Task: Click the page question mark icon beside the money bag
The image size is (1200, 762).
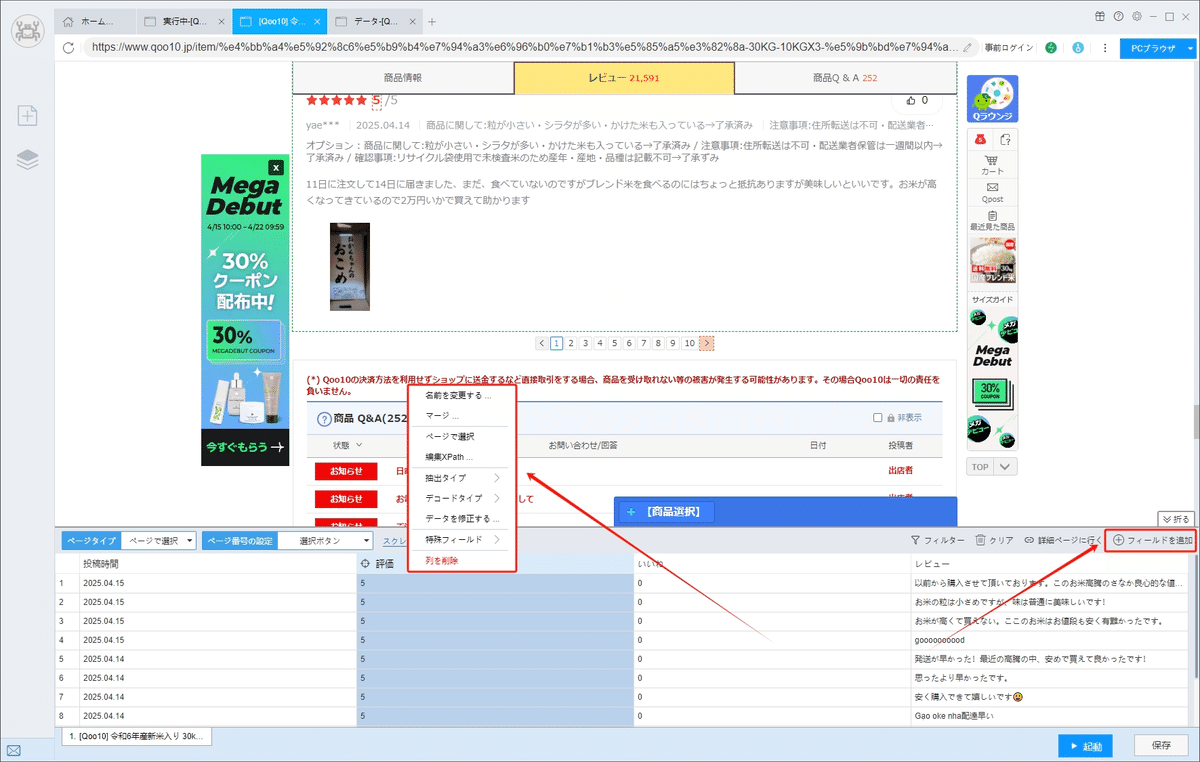Action: 1005,139
